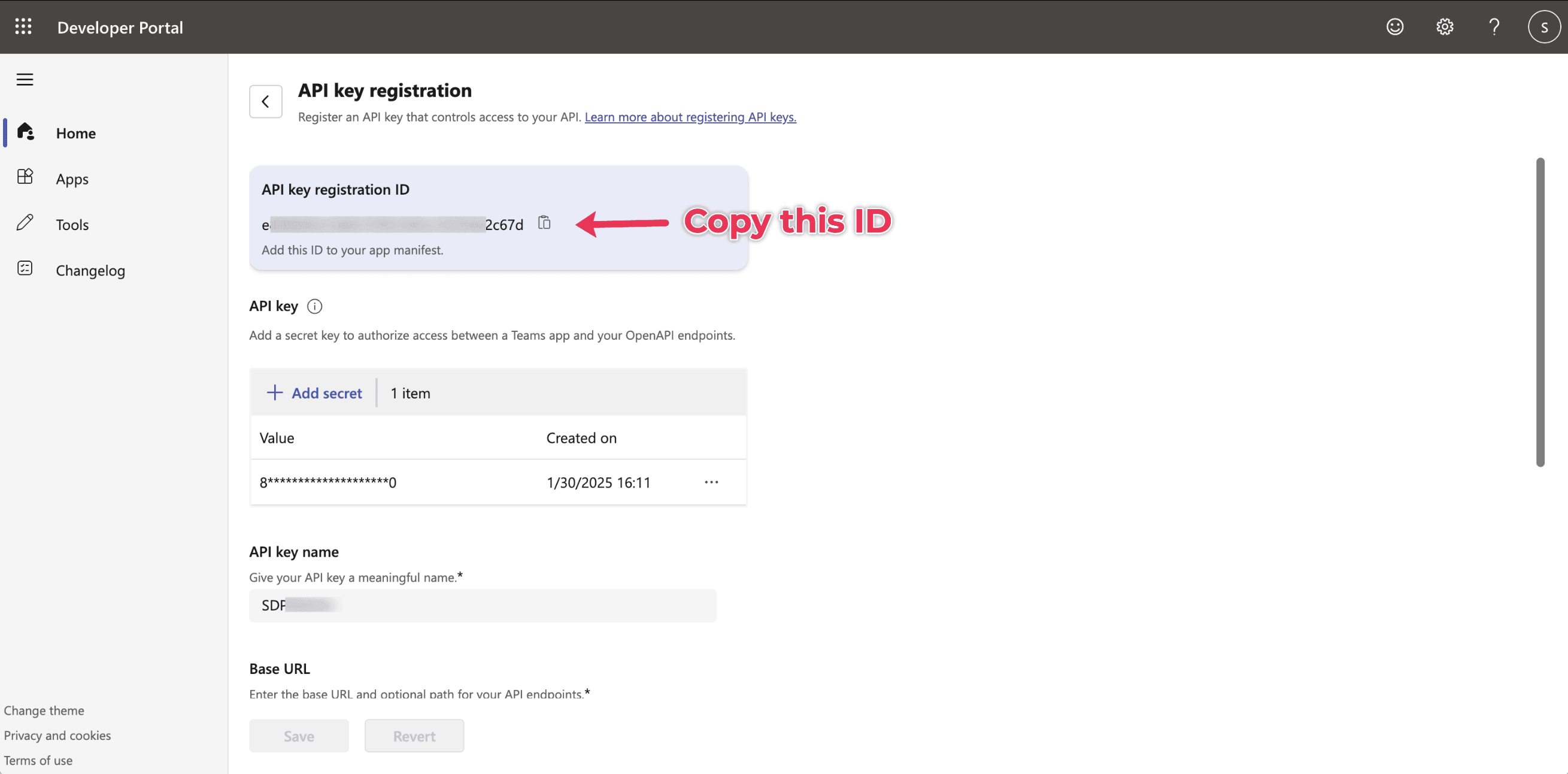Open more options for the secret row
This screenshot has width=1568, height=774.
(711, 482)
